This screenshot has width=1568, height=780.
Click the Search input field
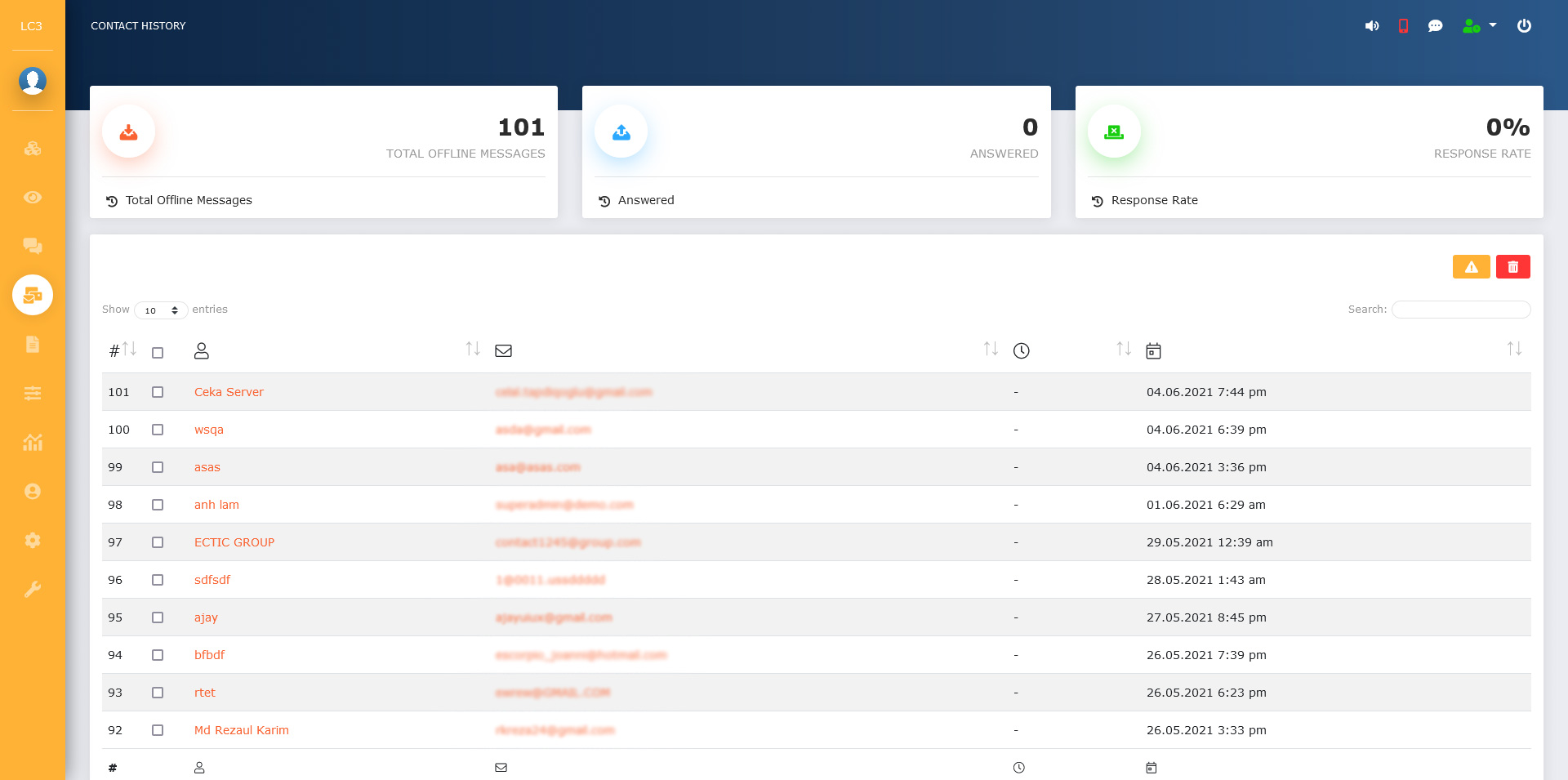click(1460, 310)
